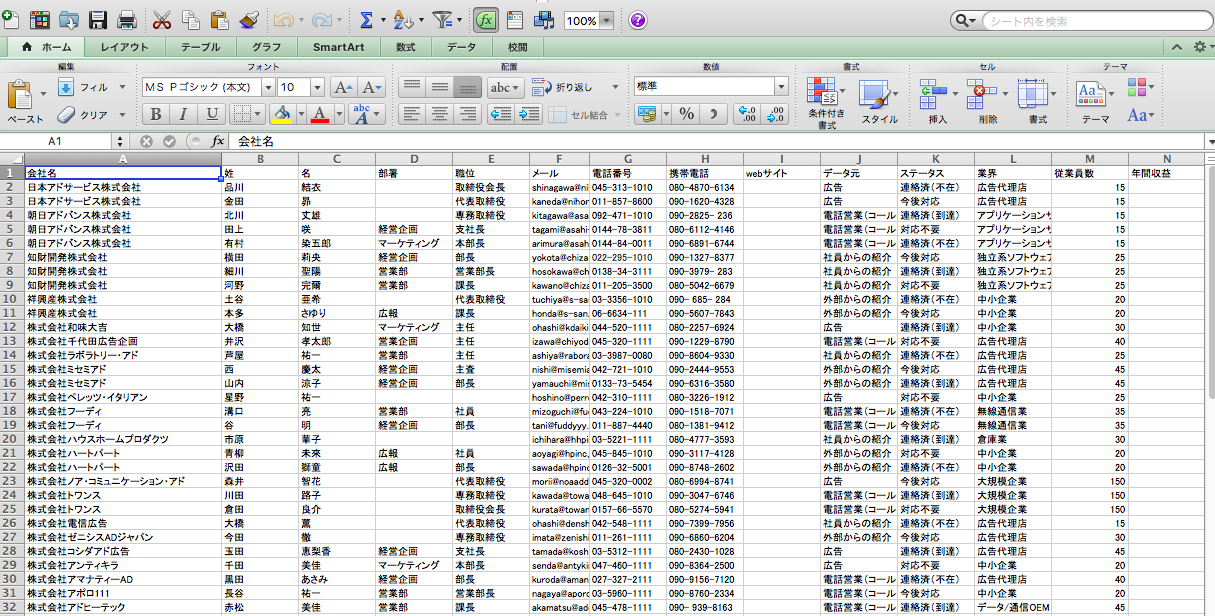Toggle bold formatting
The image size is (1215, 616).
[x=155, y=114]
